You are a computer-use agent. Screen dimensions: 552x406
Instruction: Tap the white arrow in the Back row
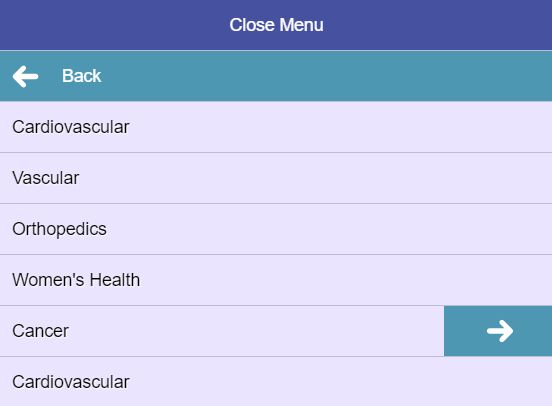(x=25, y=76)
